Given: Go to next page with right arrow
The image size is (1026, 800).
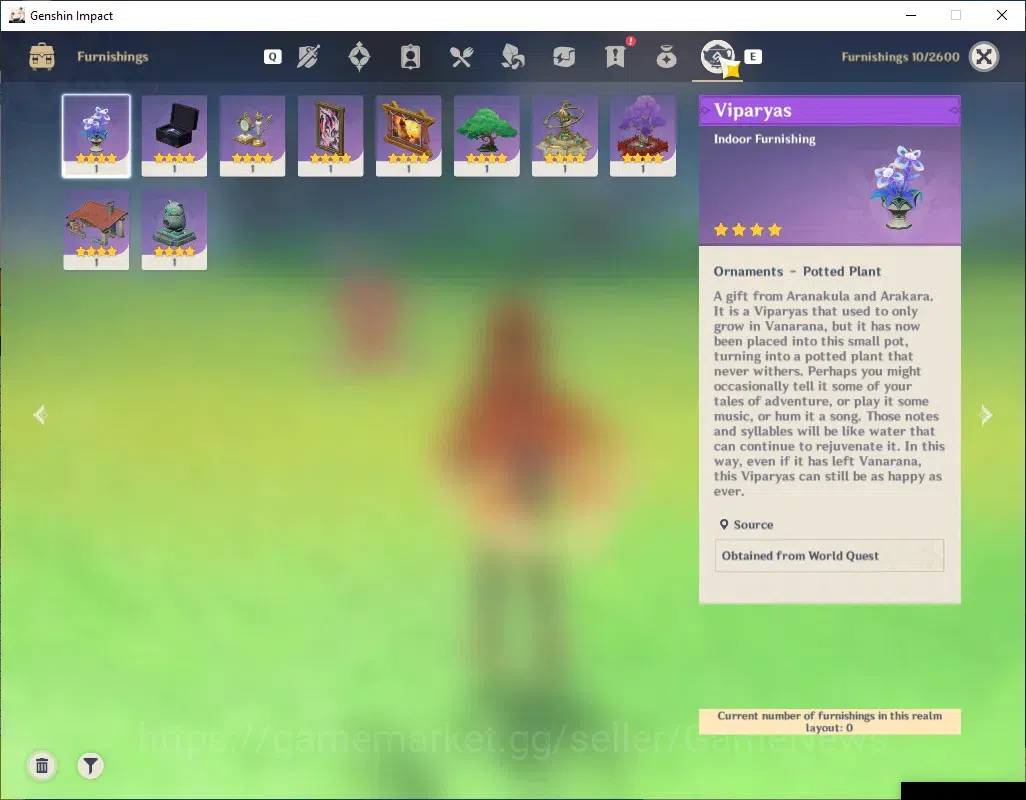Looking at the screenshot, I should tap(985, 415).
